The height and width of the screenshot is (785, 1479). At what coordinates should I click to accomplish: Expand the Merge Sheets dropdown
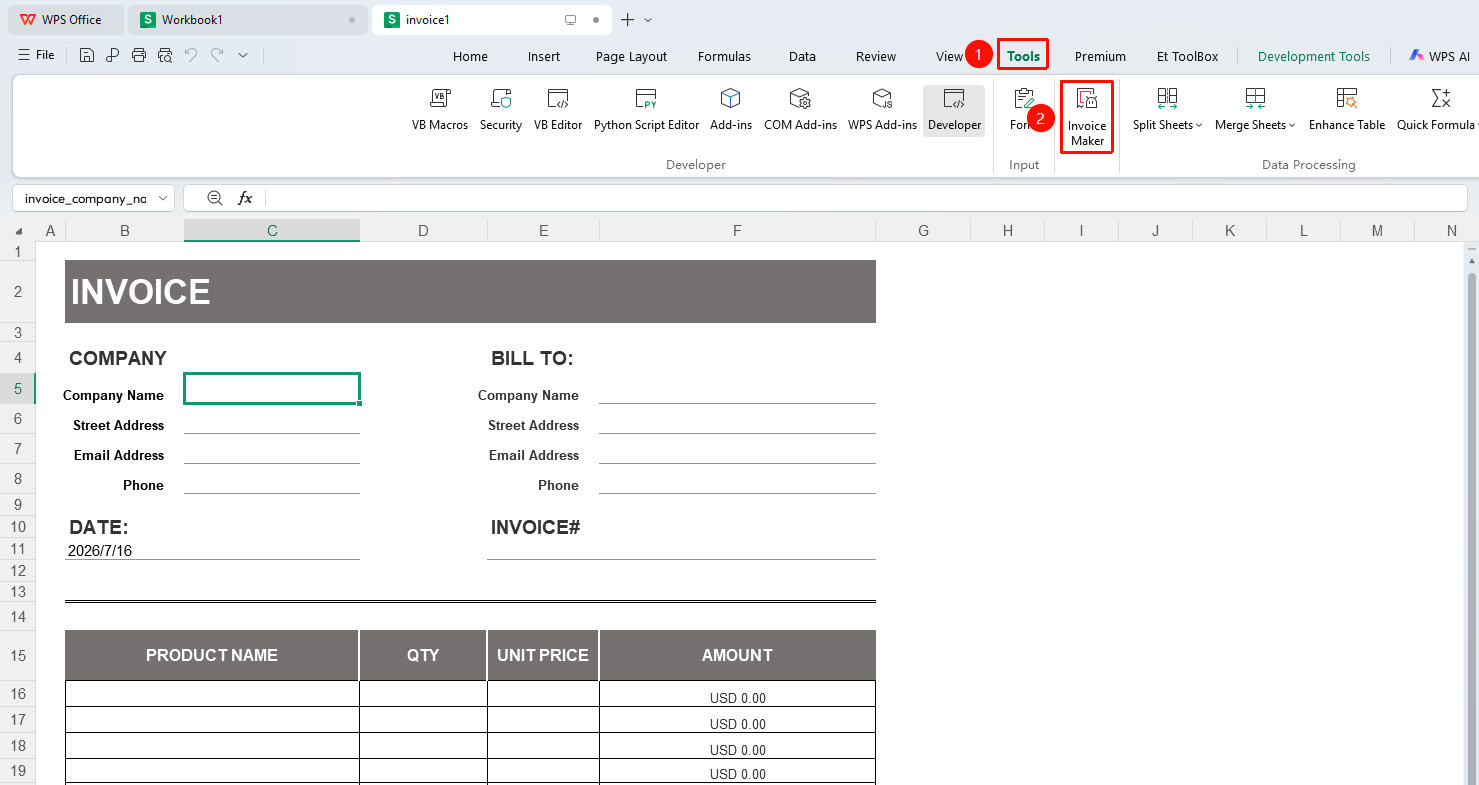[1255, 110]
